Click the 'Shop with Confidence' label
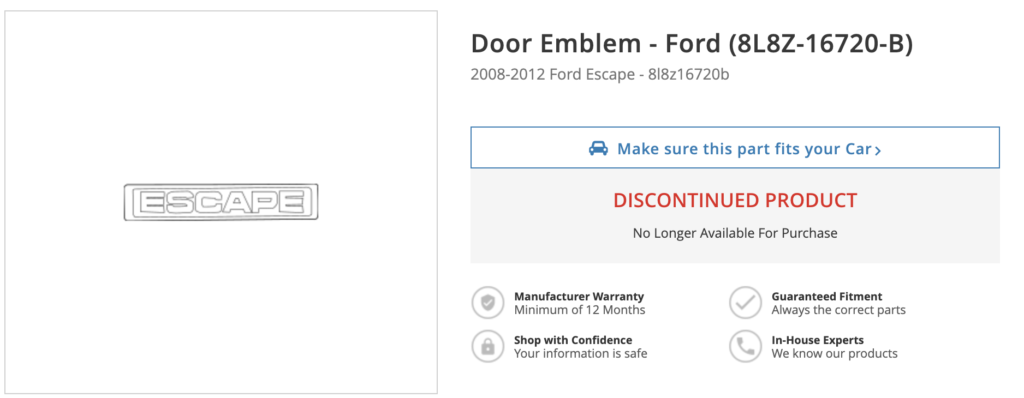 (x=573, y=340)
